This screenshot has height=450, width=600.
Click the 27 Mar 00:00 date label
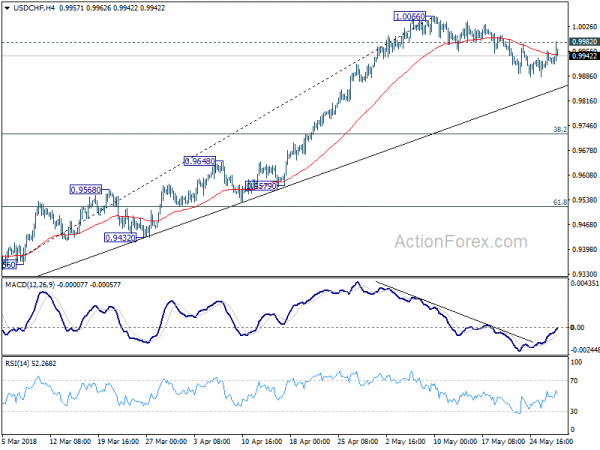click(x=166, y=442)
